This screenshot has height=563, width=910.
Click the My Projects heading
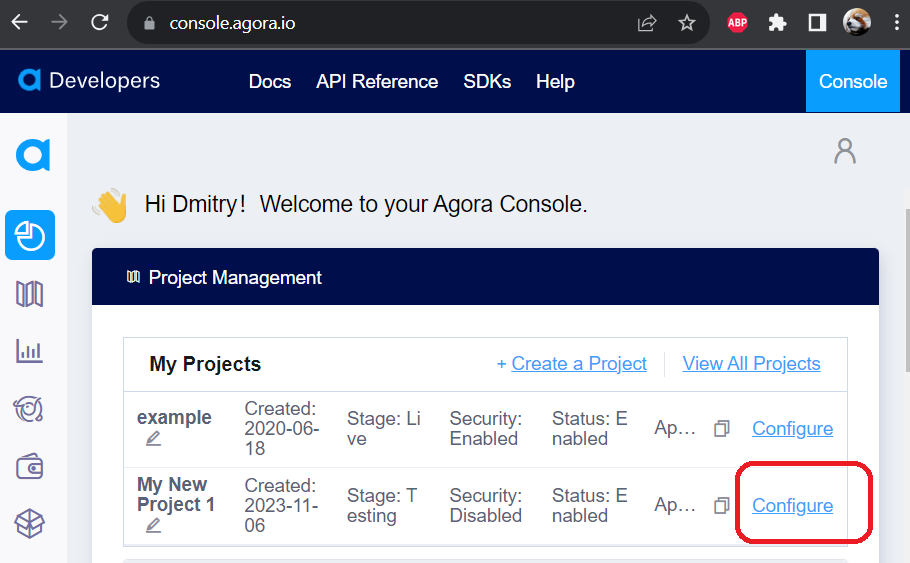pyautogui.click(x=205, y=364)
